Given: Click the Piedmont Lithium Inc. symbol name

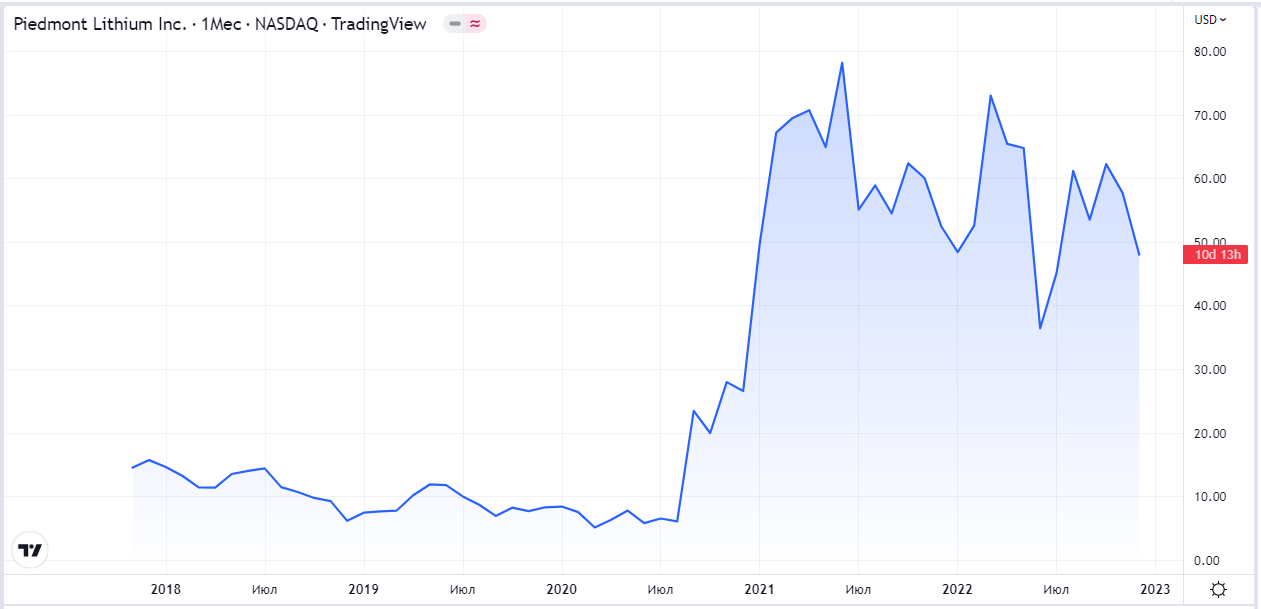Looking at the screenshot, I should click(x=99, y=24).
